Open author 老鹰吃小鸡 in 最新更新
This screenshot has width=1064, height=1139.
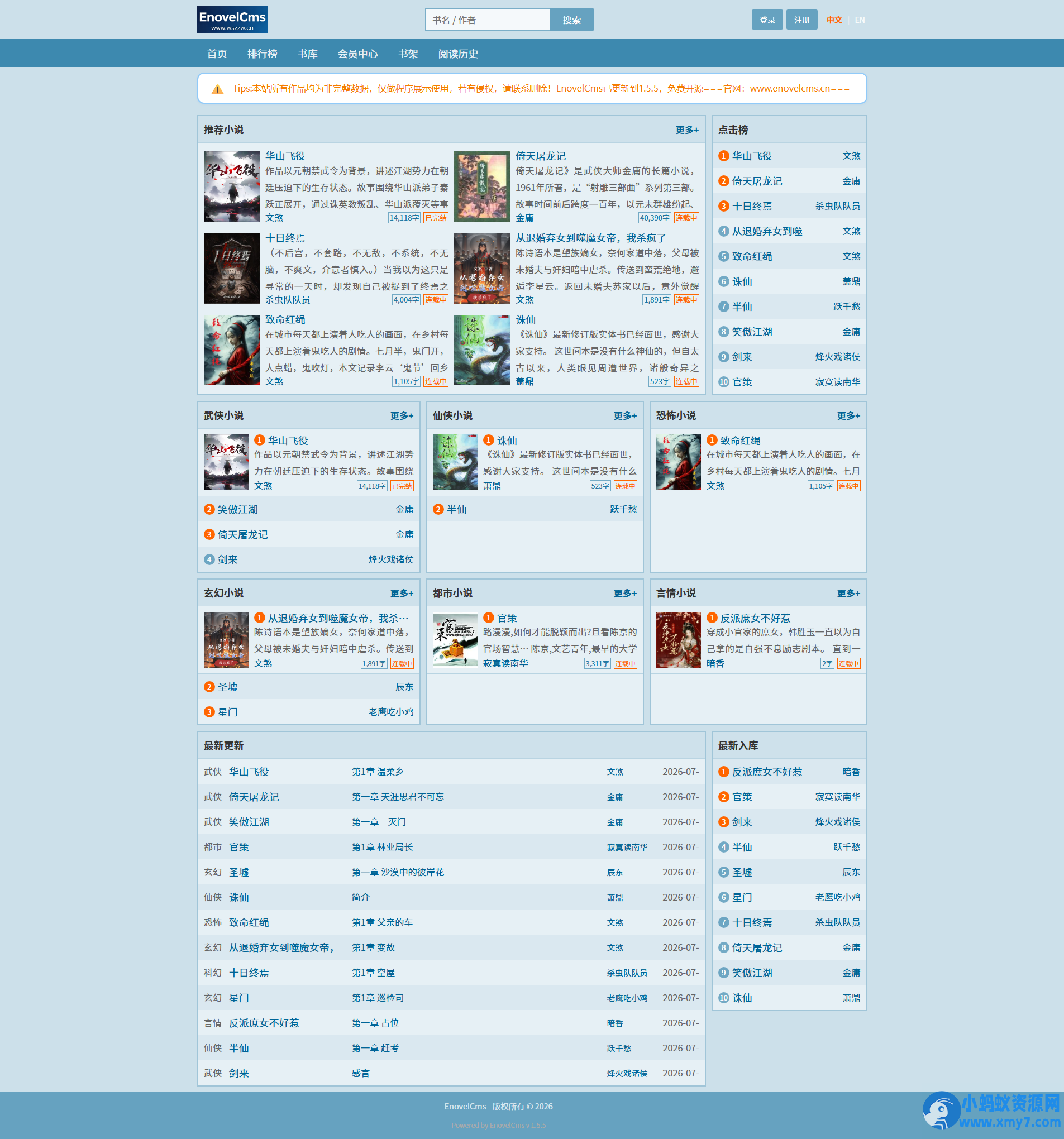(627, 998)
